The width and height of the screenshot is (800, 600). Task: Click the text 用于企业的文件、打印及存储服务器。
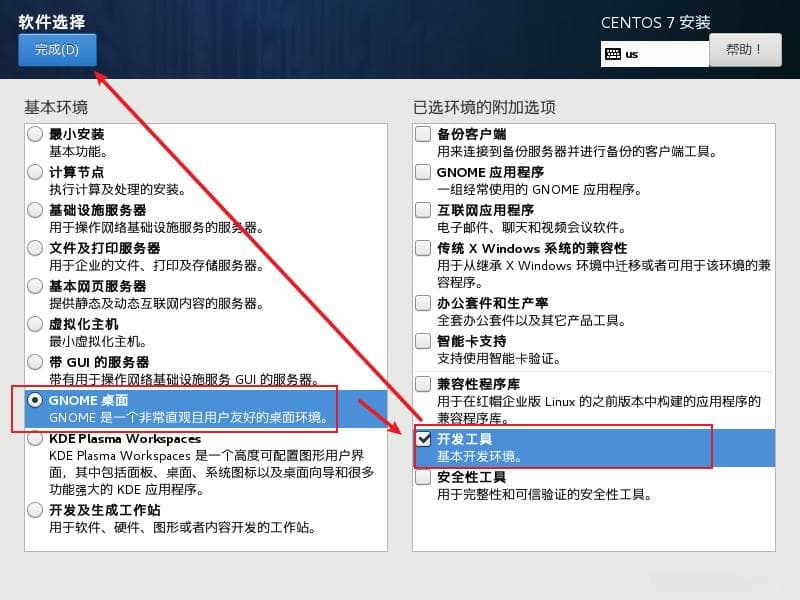click(x=157, y=265)
